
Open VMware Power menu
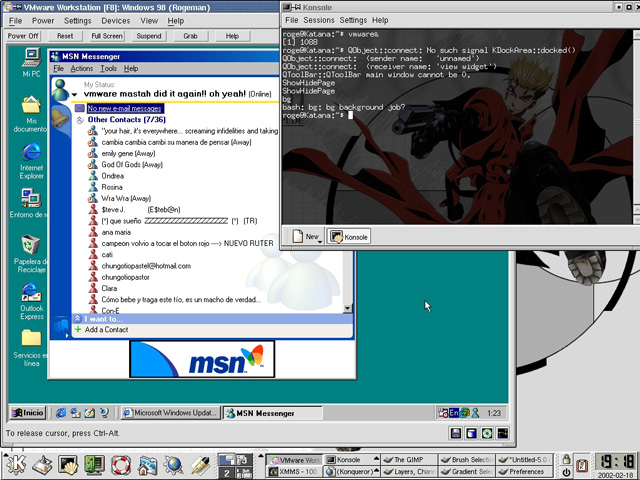[x=43, y=21]
